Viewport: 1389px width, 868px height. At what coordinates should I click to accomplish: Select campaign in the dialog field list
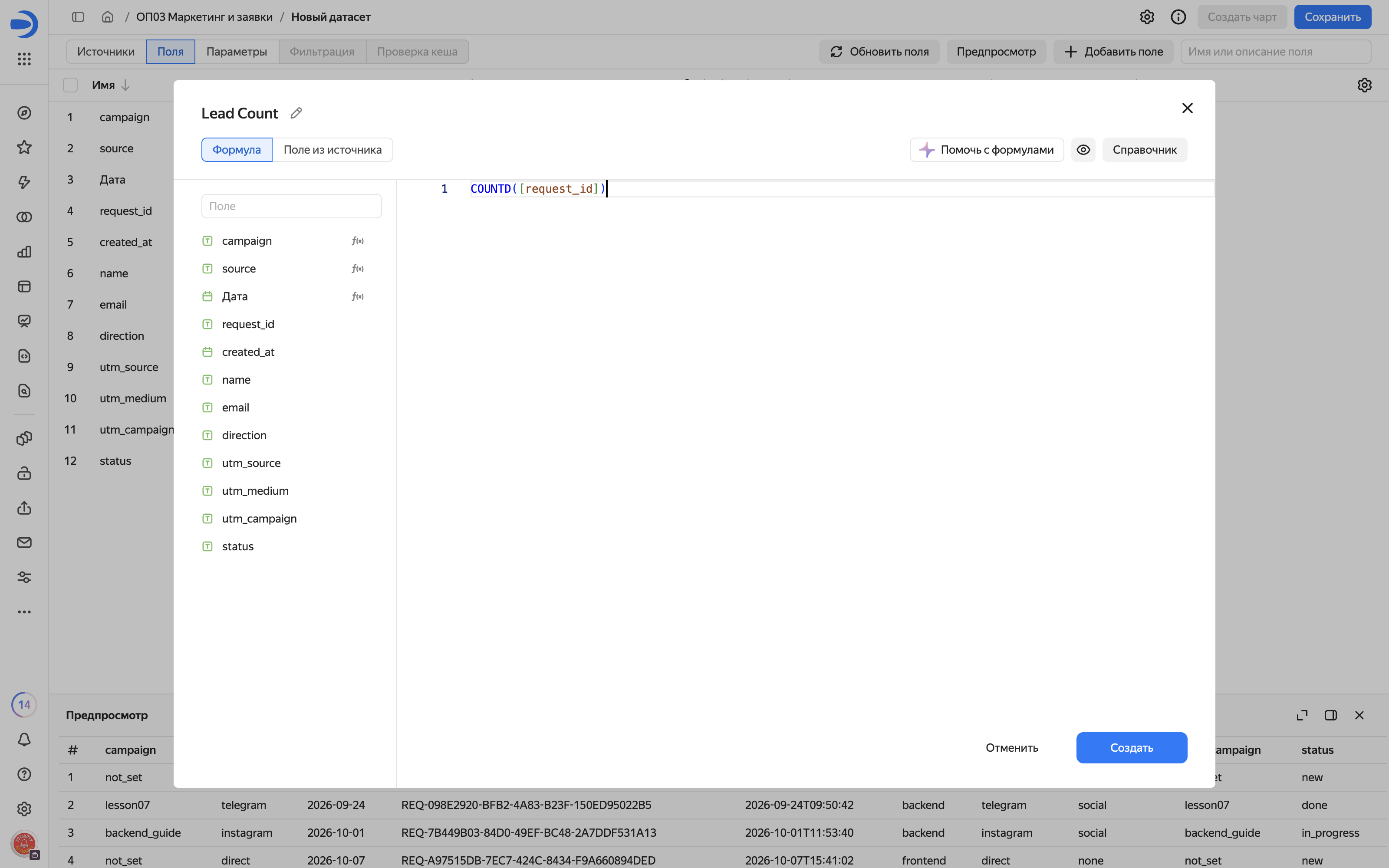click(247, 241)
